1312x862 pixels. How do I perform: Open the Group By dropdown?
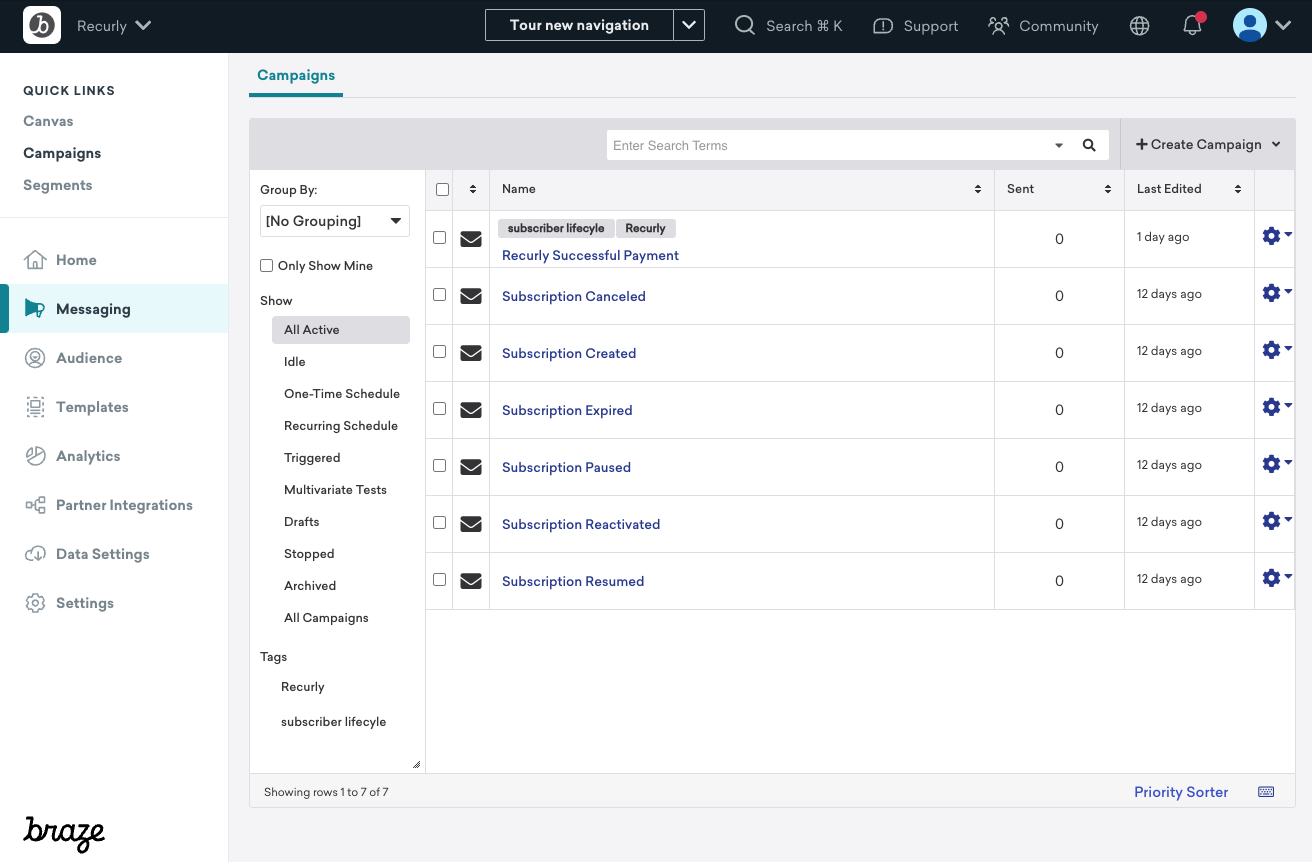(x=335, y=221)
